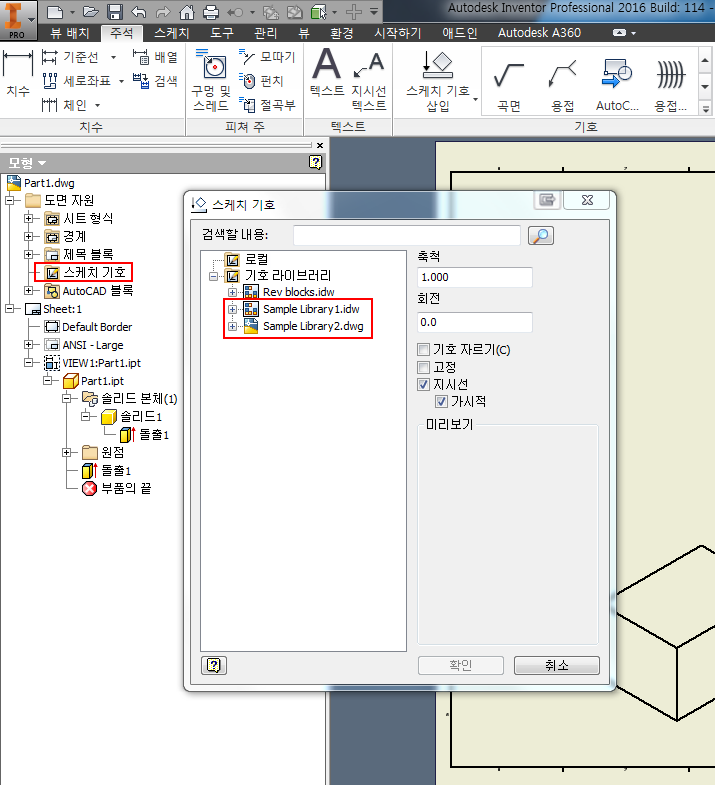Switch to the 환경 ribbon tab
Viewport: 715px width, 785px height.
(x=341, y=33)
